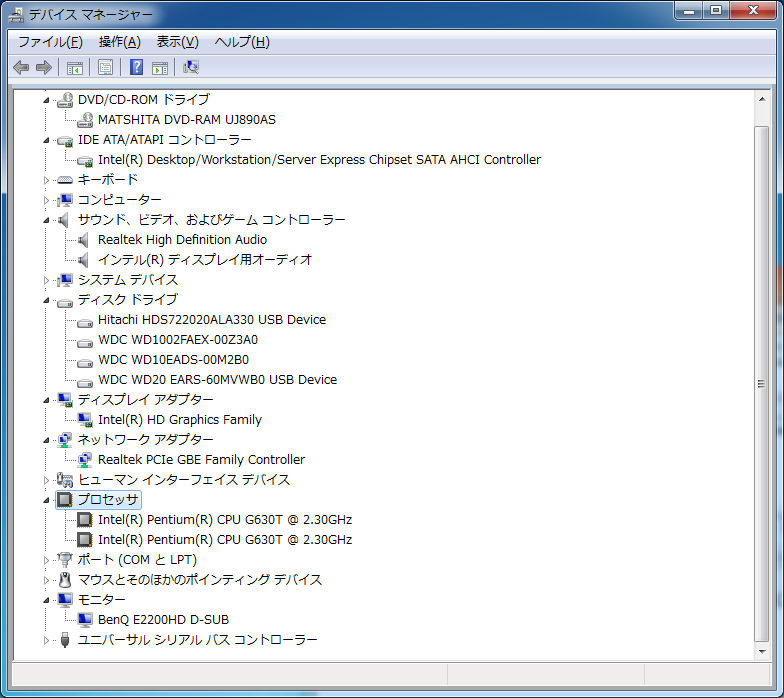
Task: Select the BenQ E2200HD D-SUB monitor
Action: (163, 619)
